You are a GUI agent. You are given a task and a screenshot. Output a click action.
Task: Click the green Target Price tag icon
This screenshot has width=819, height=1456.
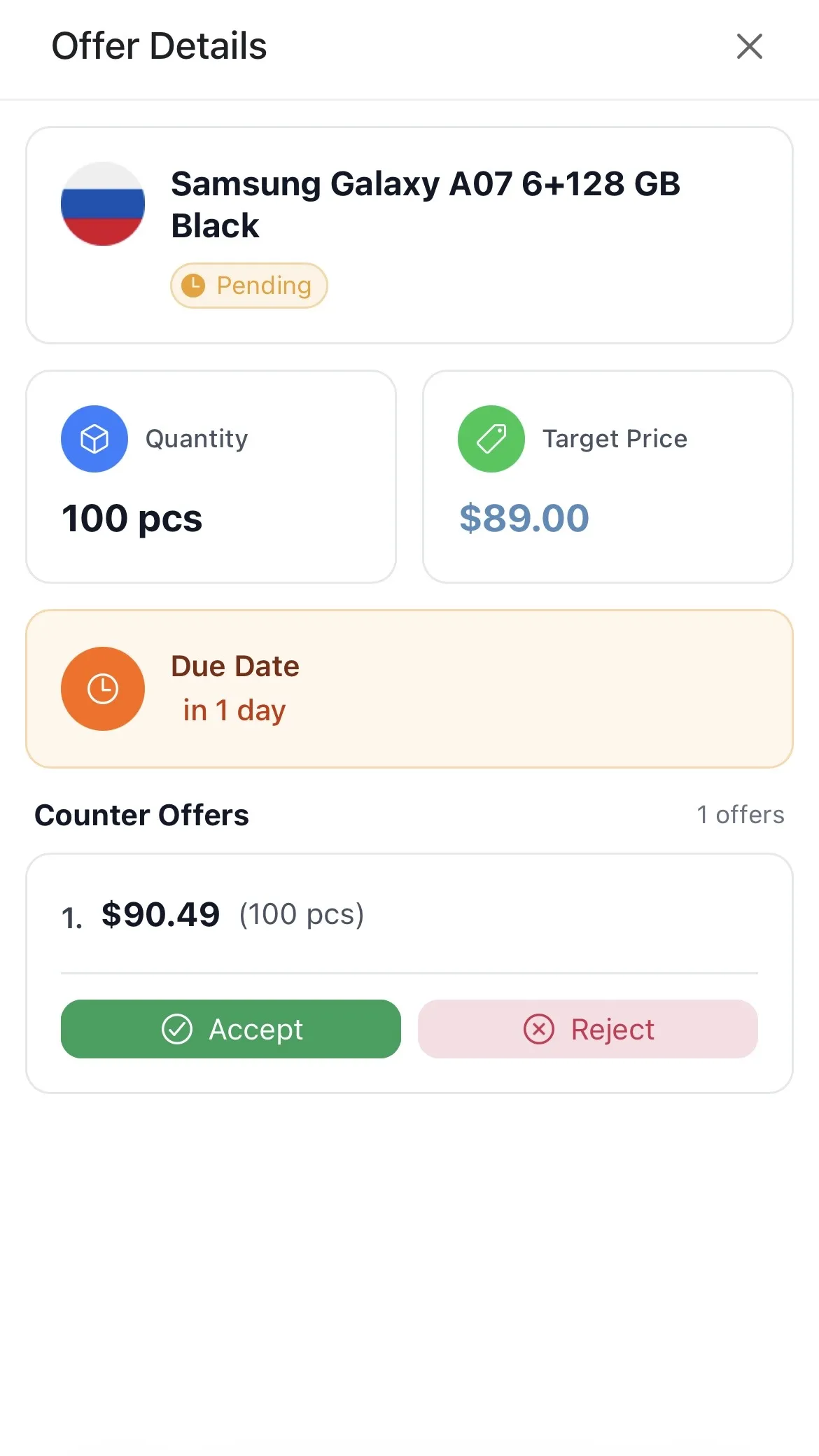pos(491,439)
